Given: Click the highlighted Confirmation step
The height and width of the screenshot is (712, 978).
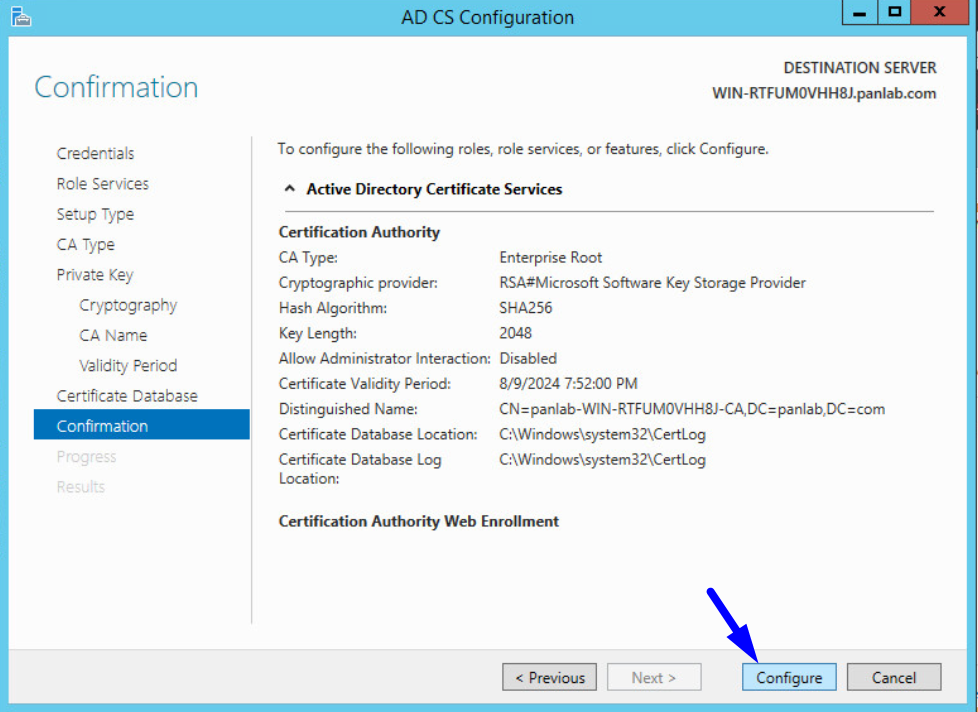Looking at the screenshot, I should point(103,425).
